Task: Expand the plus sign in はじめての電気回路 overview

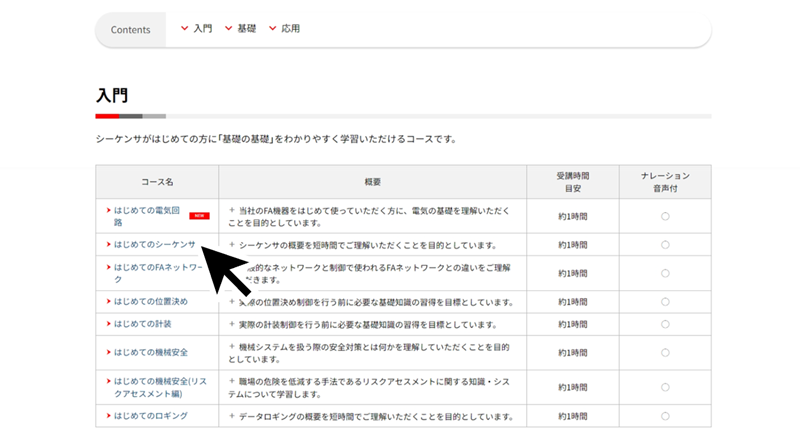Action: (232, 210)
